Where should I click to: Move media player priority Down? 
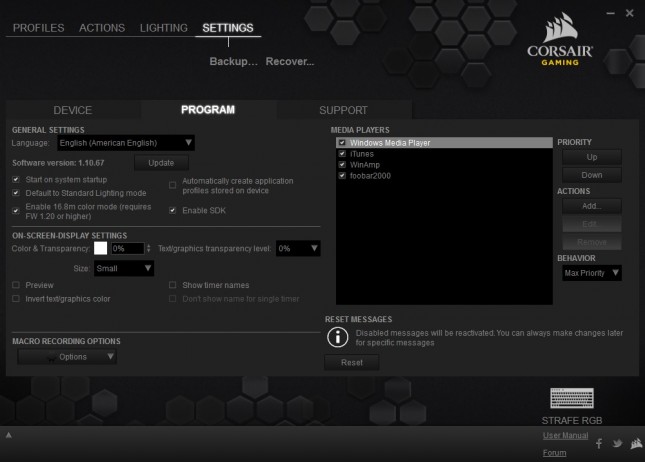tap(592, 175)
